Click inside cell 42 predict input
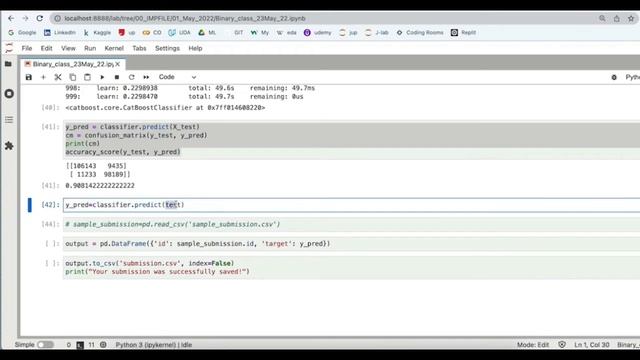This screenshot has width=640, height=360. tap(351, 204)
